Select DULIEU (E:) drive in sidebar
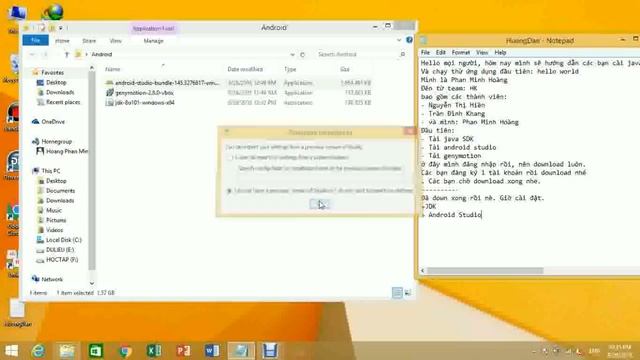This screenshot has height=360, width=640. click(x=60, y=249)
